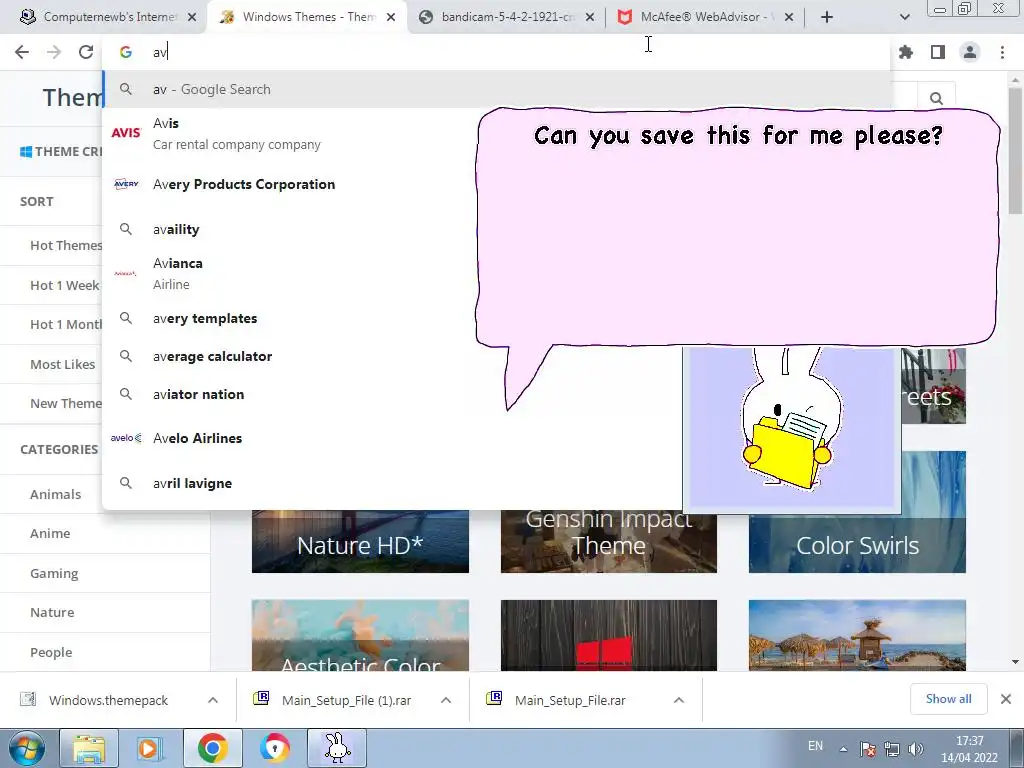Open Most Likes sort link

63,364
